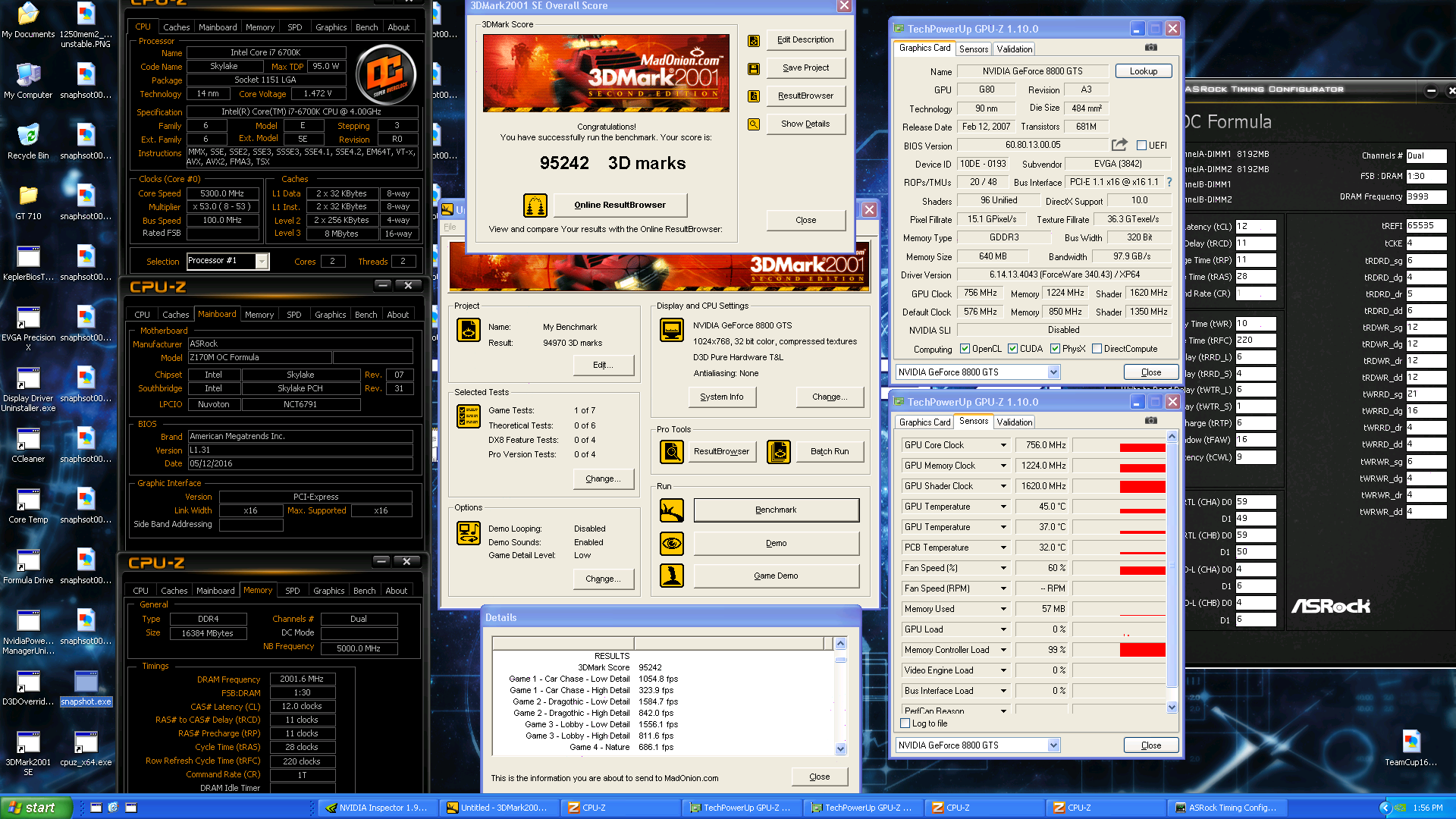Toggle the CUDA checkbox in GPU-Z
This screenshot has height=819, width=1456.
[1012, 349]
